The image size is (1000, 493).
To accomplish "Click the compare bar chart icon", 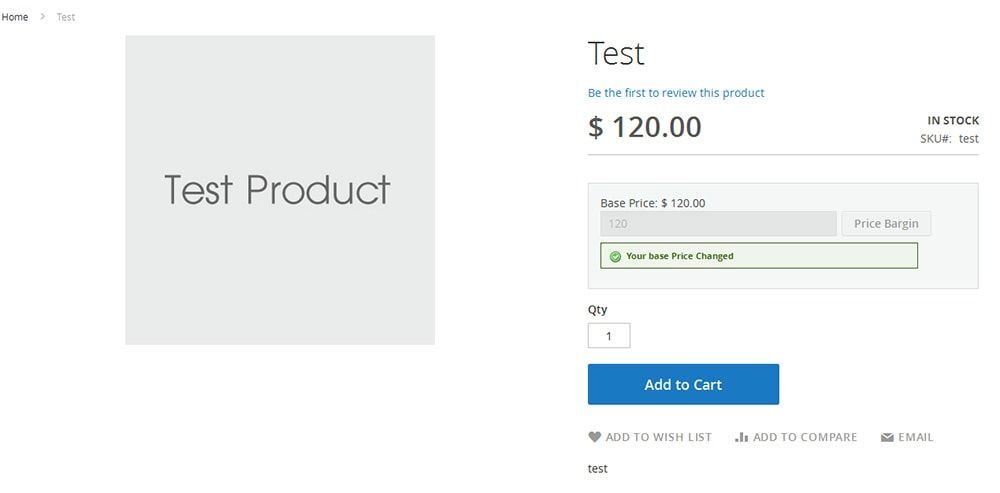I will (x=741, y=437).
